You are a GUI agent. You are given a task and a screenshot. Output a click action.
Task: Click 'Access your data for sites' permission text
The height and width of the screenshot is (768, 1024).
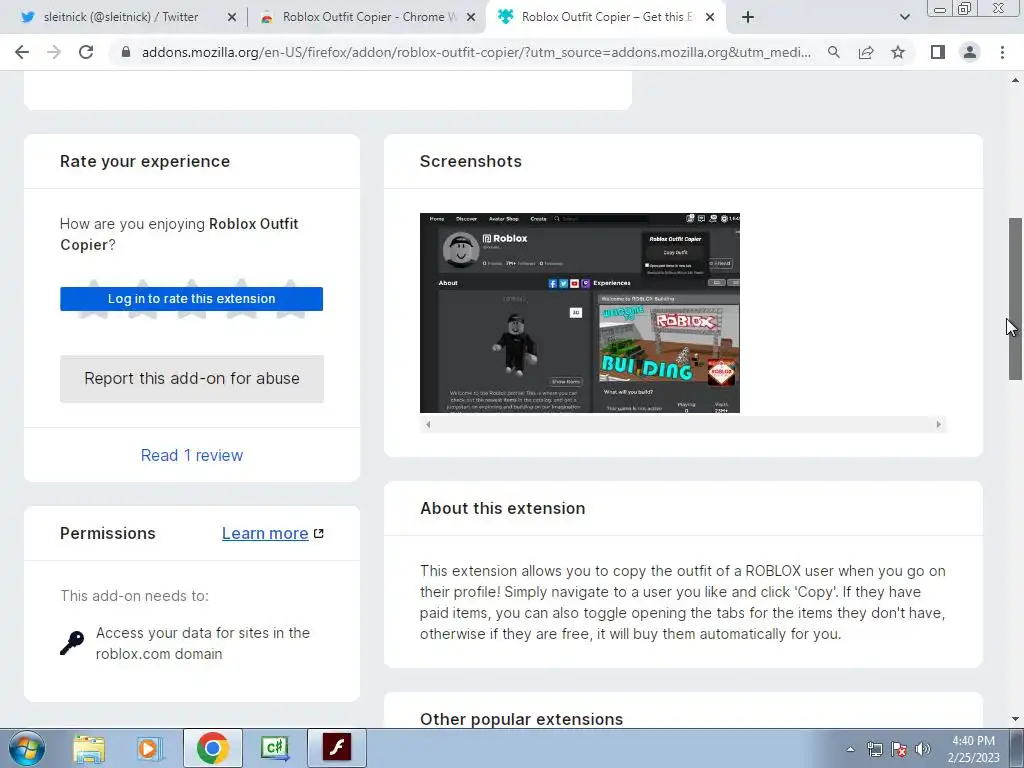202,643
